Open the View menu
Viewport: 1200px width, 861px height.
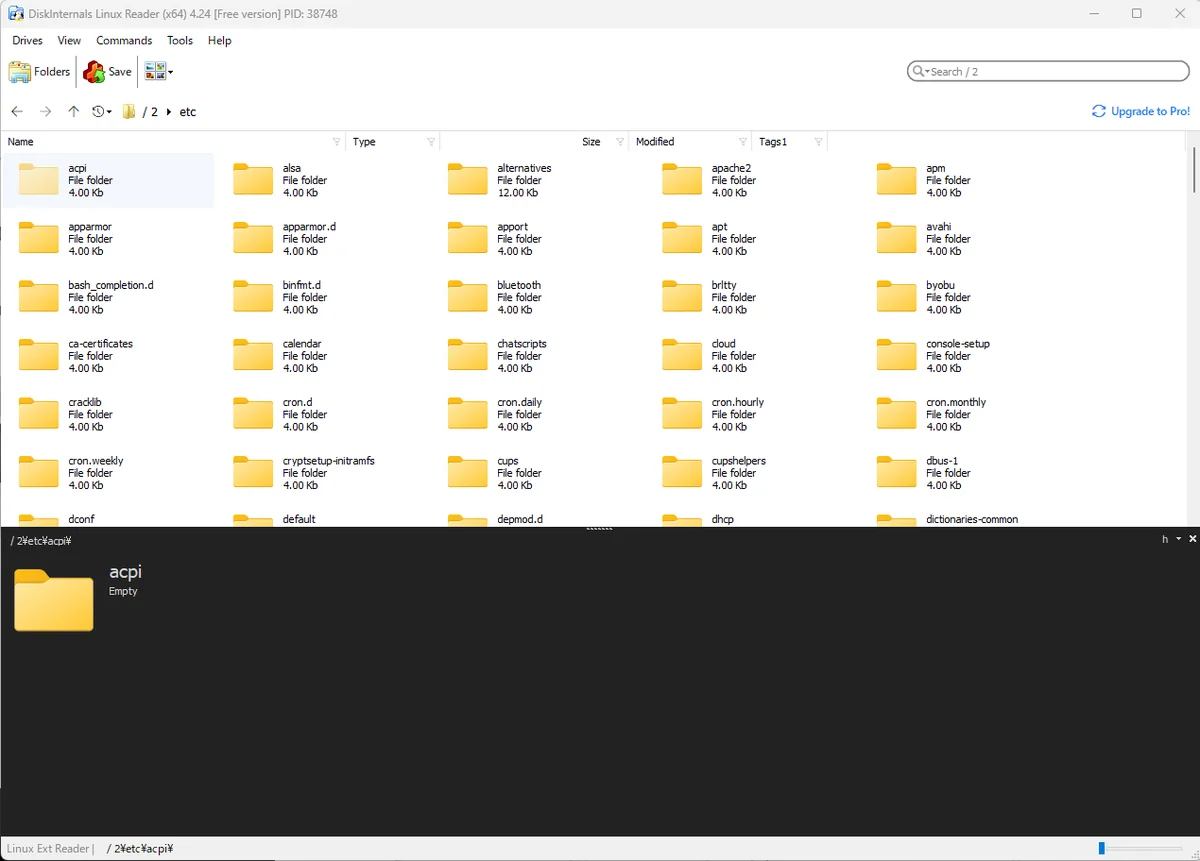point(69,41)
